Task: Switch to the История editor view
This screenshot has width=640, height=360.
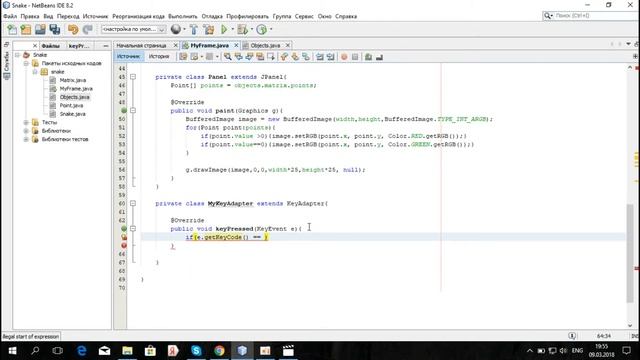Action: pyautogui.click(x=159, y=56)
